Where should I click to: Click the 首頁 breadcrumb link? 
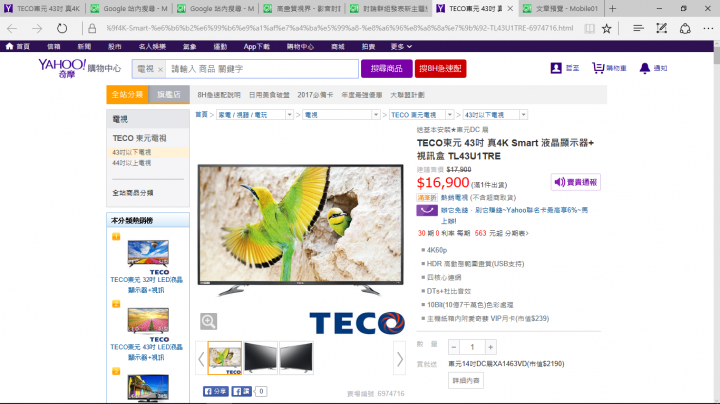tap(201, 115)
